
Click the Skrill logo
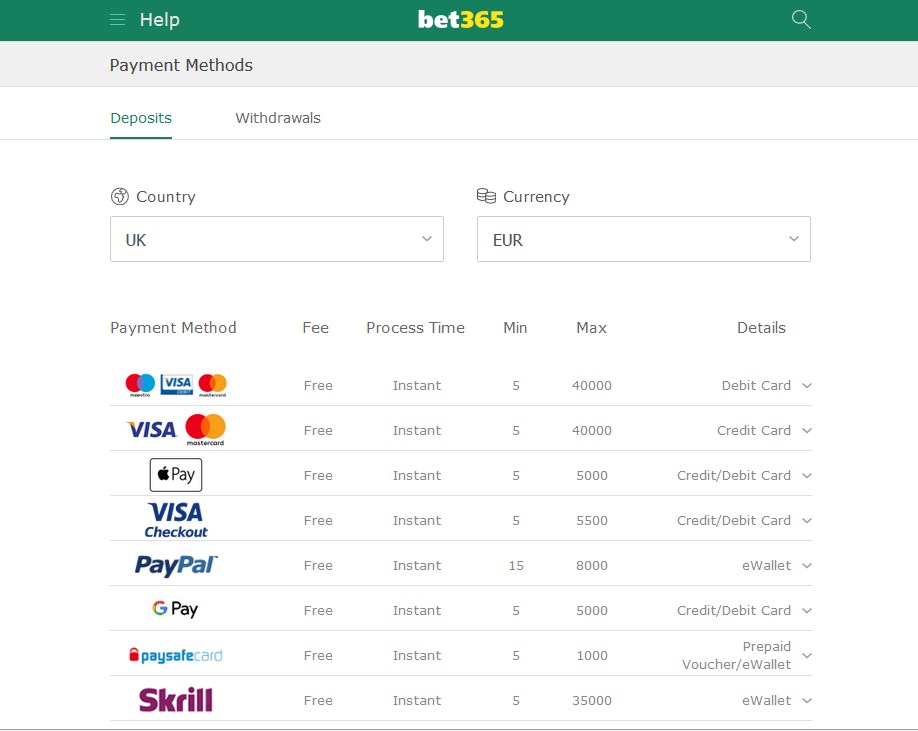tap(176, 700)
